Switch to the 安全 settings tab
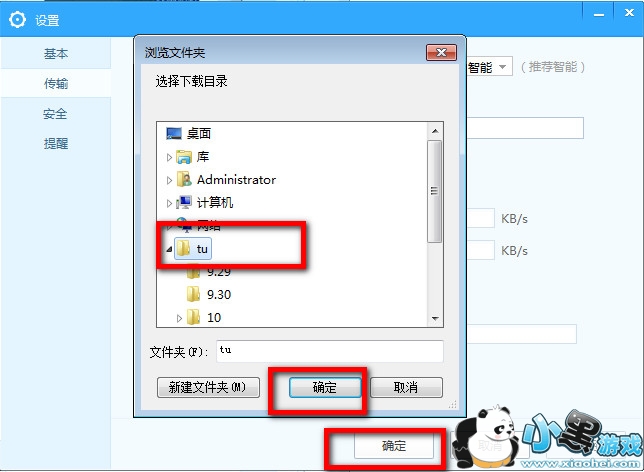Viewport: 644px width, 472px height. click(56, 114)
